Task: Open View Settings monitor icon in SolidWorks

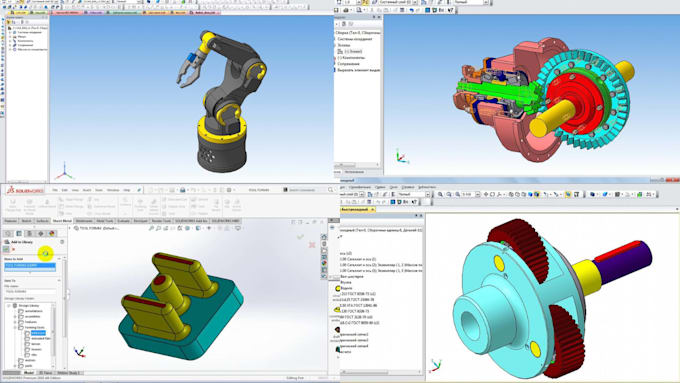Action: coord(238,228)
